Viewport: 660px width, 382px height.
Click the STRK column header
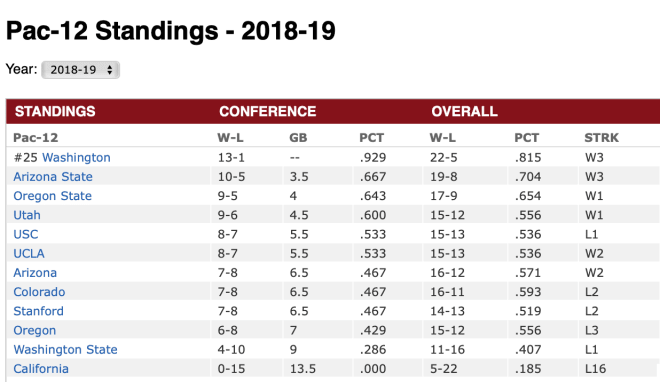click(601, 138)
